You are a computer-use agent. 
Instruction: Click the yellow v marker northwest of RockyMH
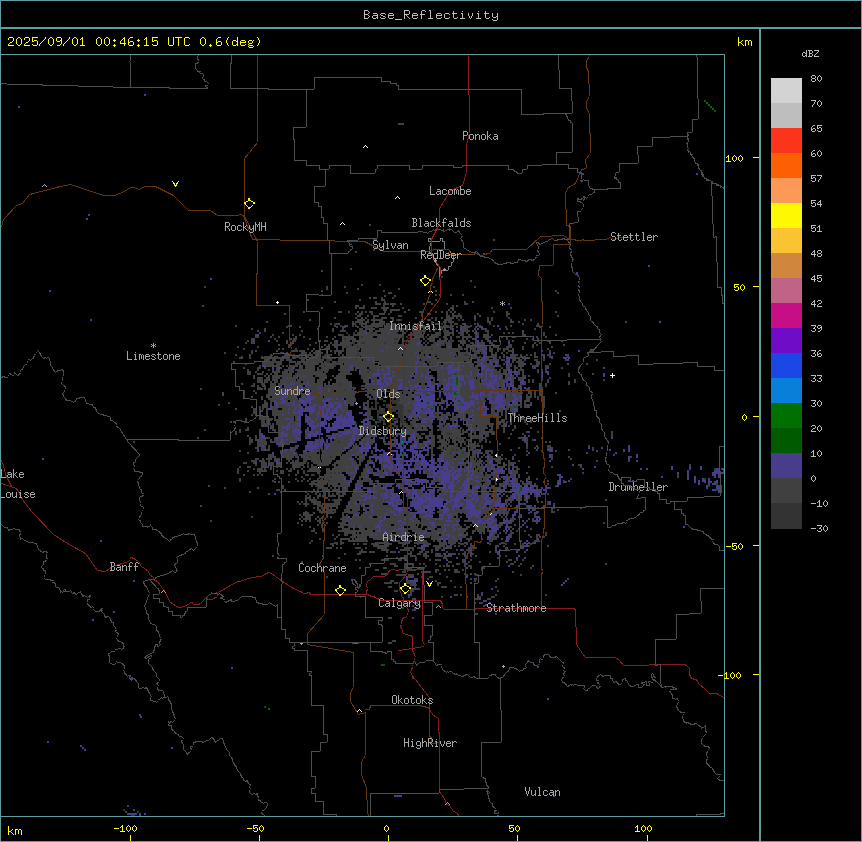pyautogui.click(x=175, y=184)
